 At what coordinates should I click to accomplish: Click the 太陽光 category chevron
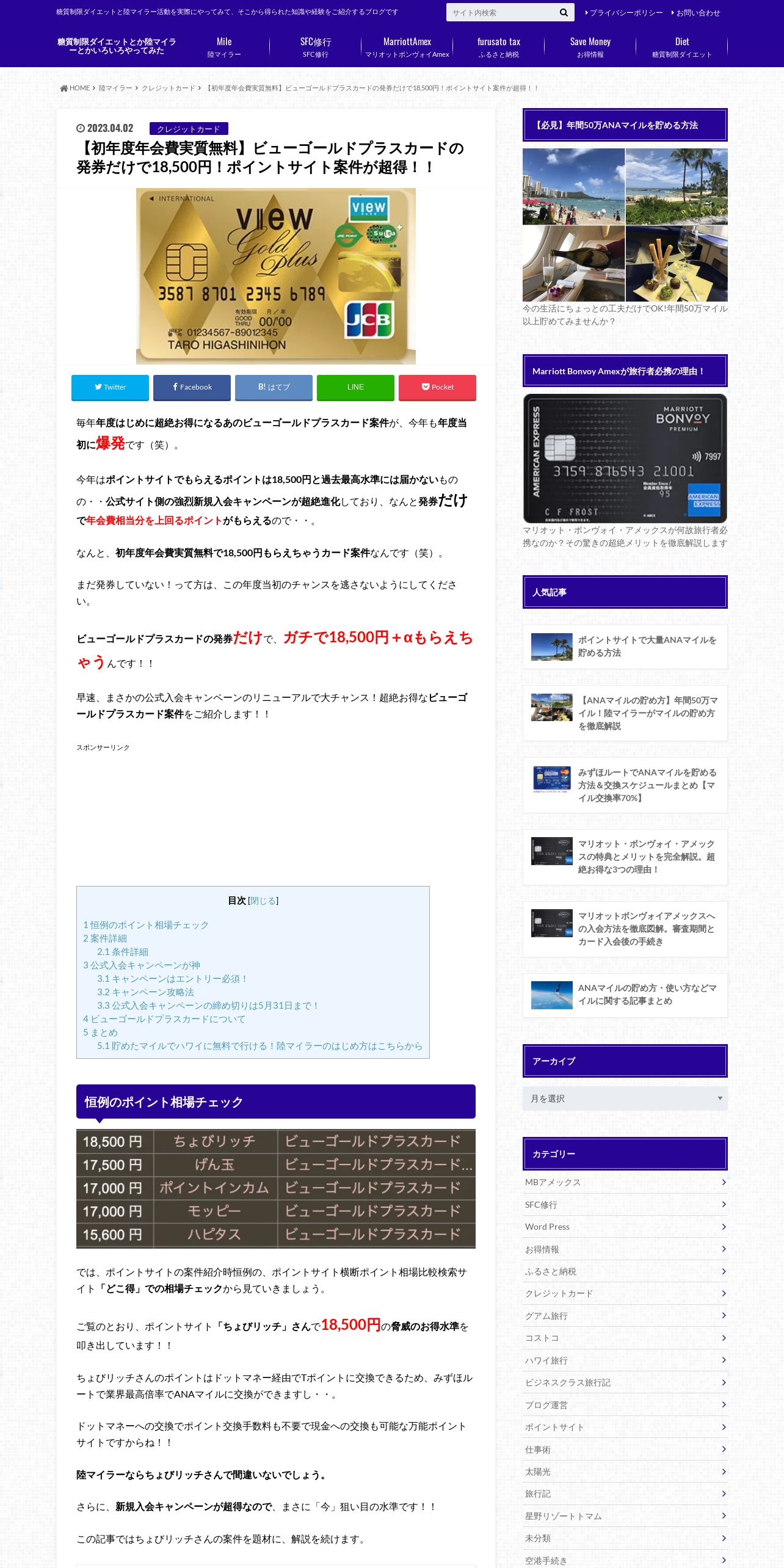pos(724,1472)
